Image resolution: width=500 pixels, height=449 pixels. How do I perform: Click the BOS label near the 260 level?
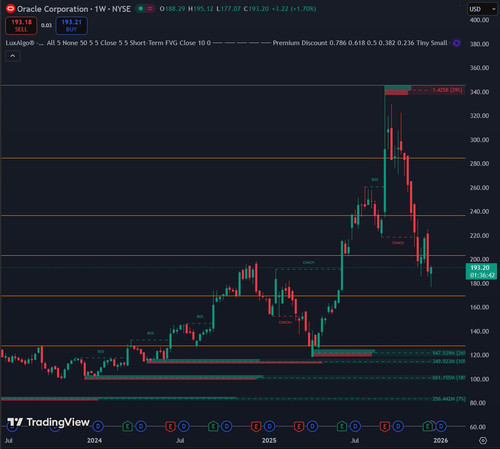pyautogui.click(x=375, y=180)
